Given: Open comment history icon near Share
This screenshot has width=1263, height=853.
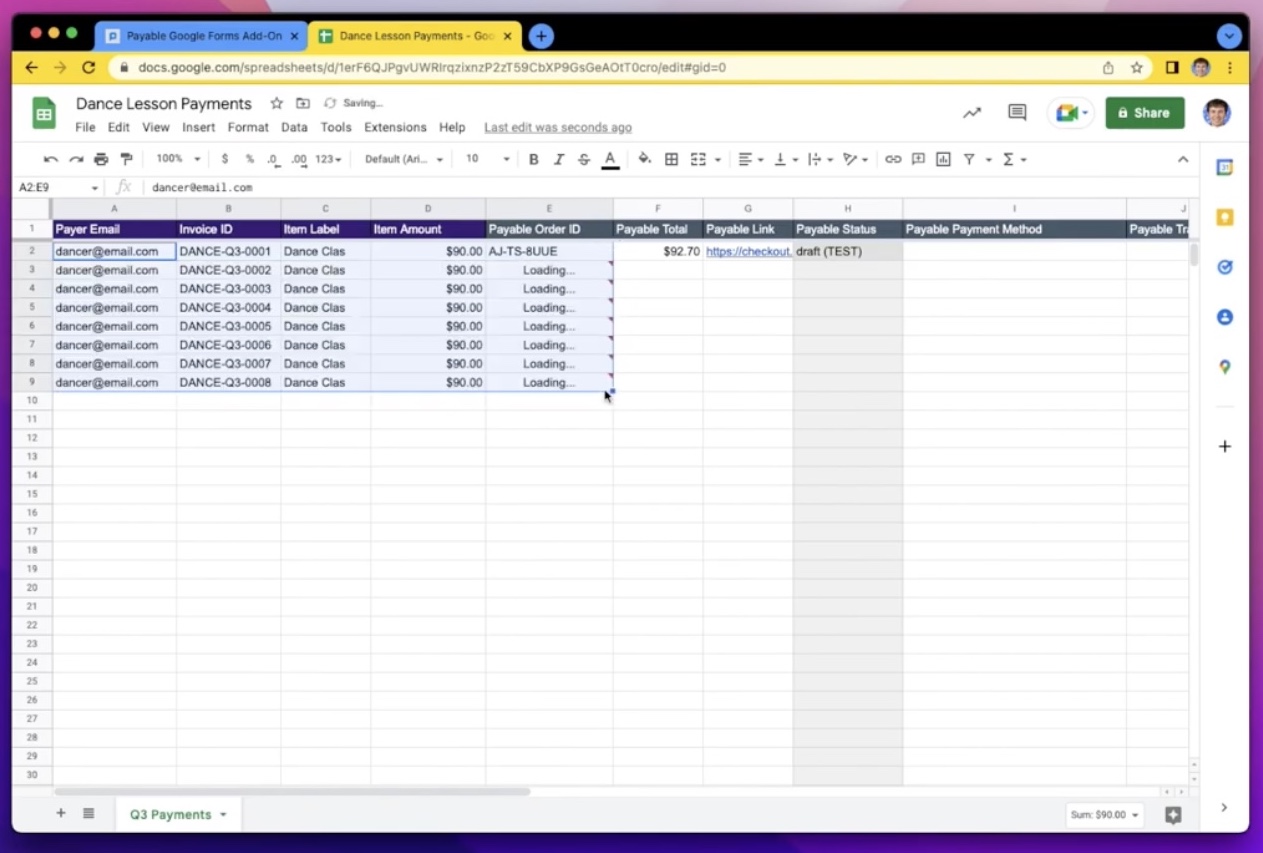Looking at the screenshot, I should click(x=1016, y=112).
